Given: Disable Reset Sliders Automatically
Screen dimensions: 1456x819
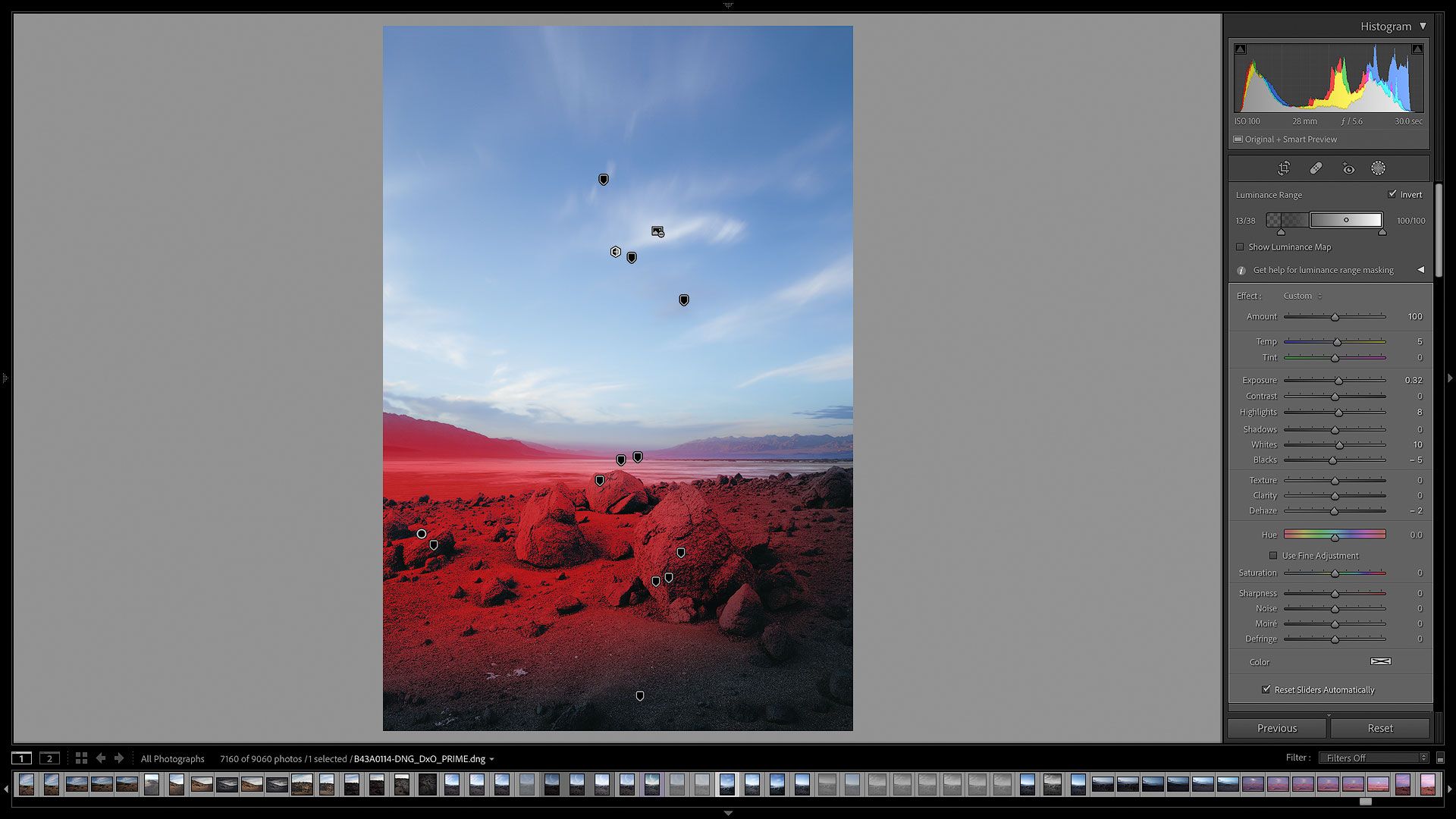Looking at the screenshot, I should (1266, 689).
